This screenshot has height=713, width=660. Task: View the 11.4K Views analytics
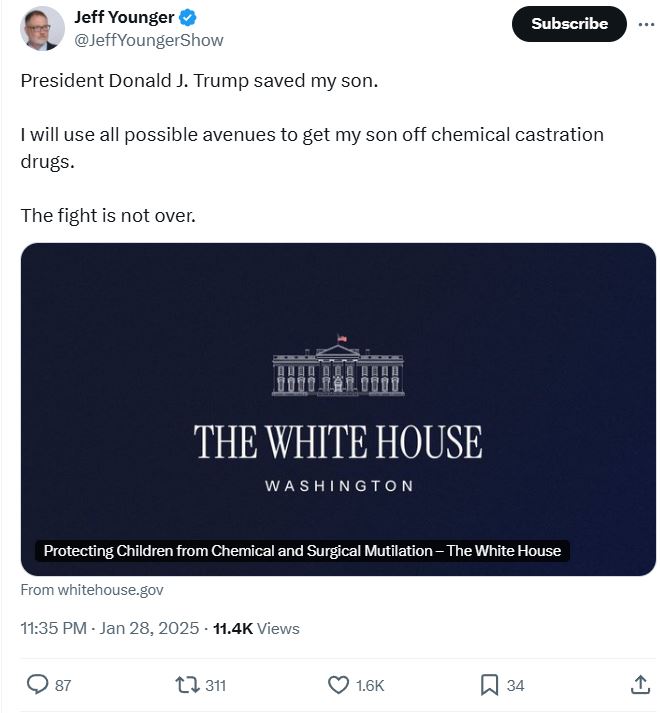point(256,628)
